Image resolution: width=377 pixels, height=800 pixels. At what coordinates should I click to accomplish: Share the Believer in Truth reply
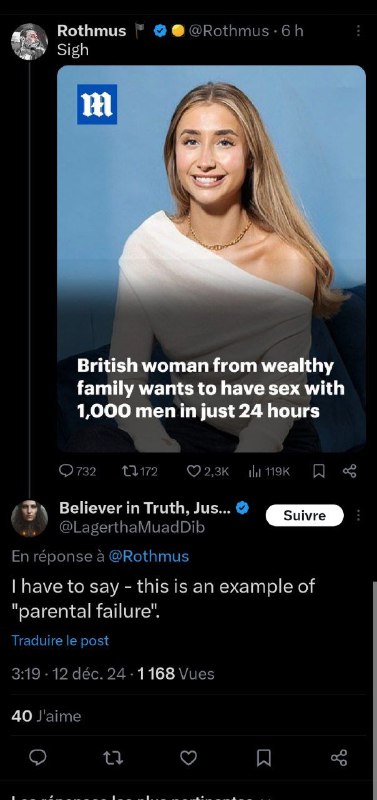(339, 758)
